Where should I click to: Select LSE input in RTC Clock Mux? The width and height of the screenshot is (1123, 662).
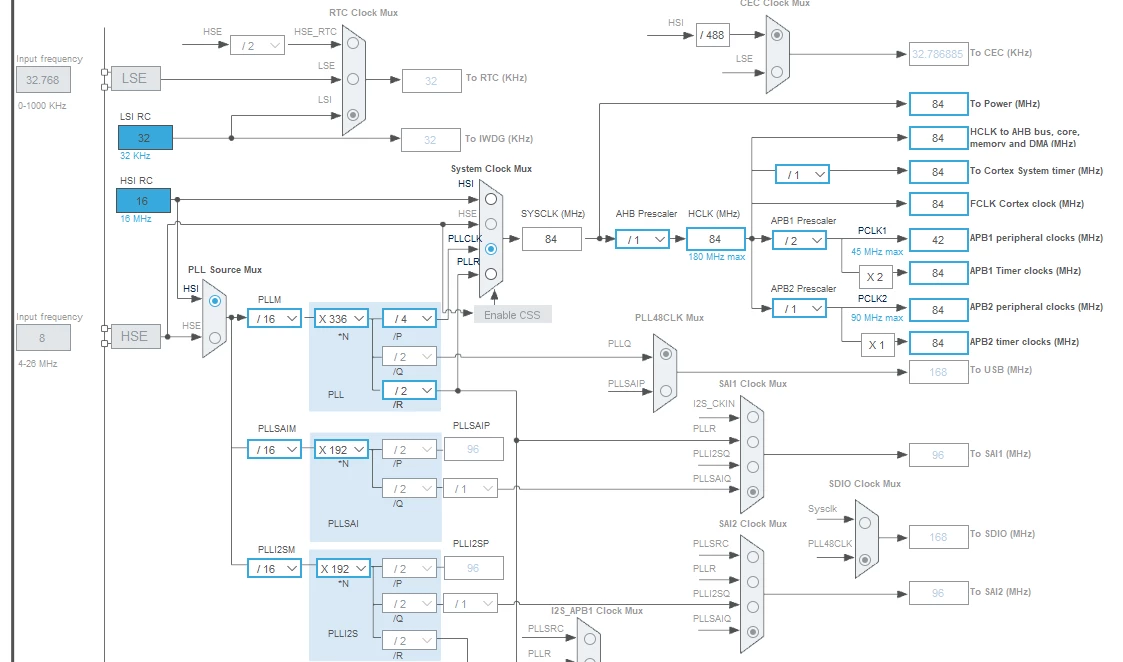[x=353, y=79]
